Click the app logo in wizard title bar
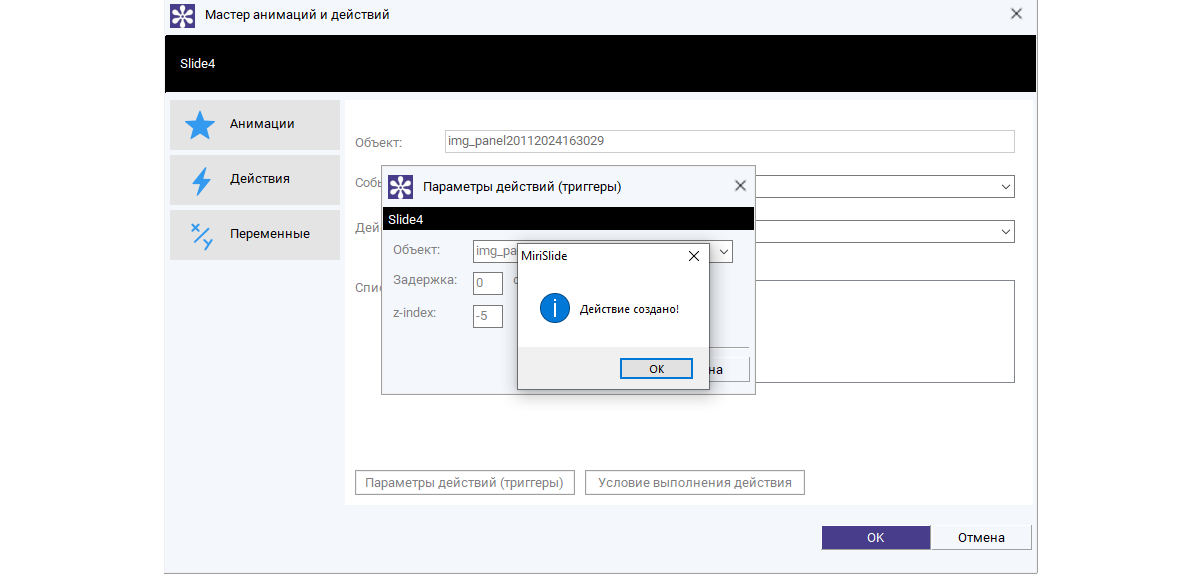The height and width of the screenshot is (574, 1200). [182, 15]
